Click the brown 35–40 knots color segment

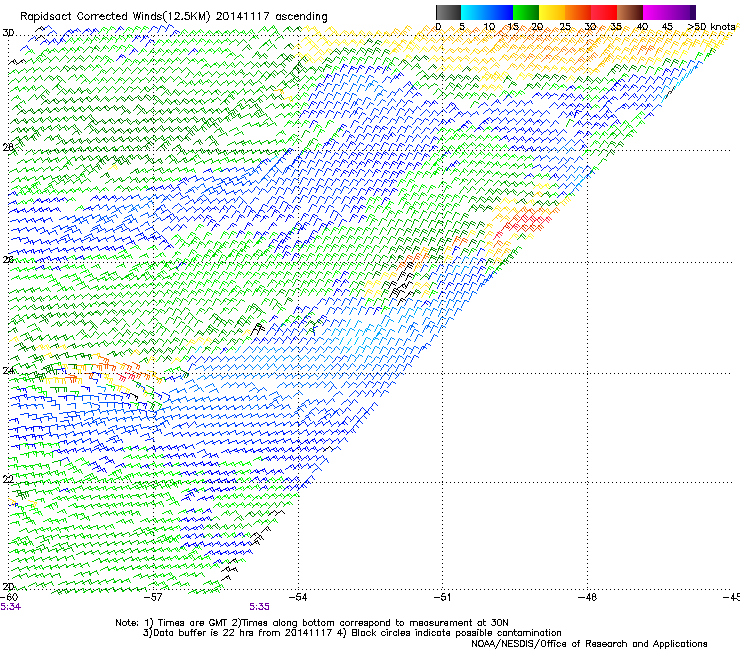[x=630, y=12]
